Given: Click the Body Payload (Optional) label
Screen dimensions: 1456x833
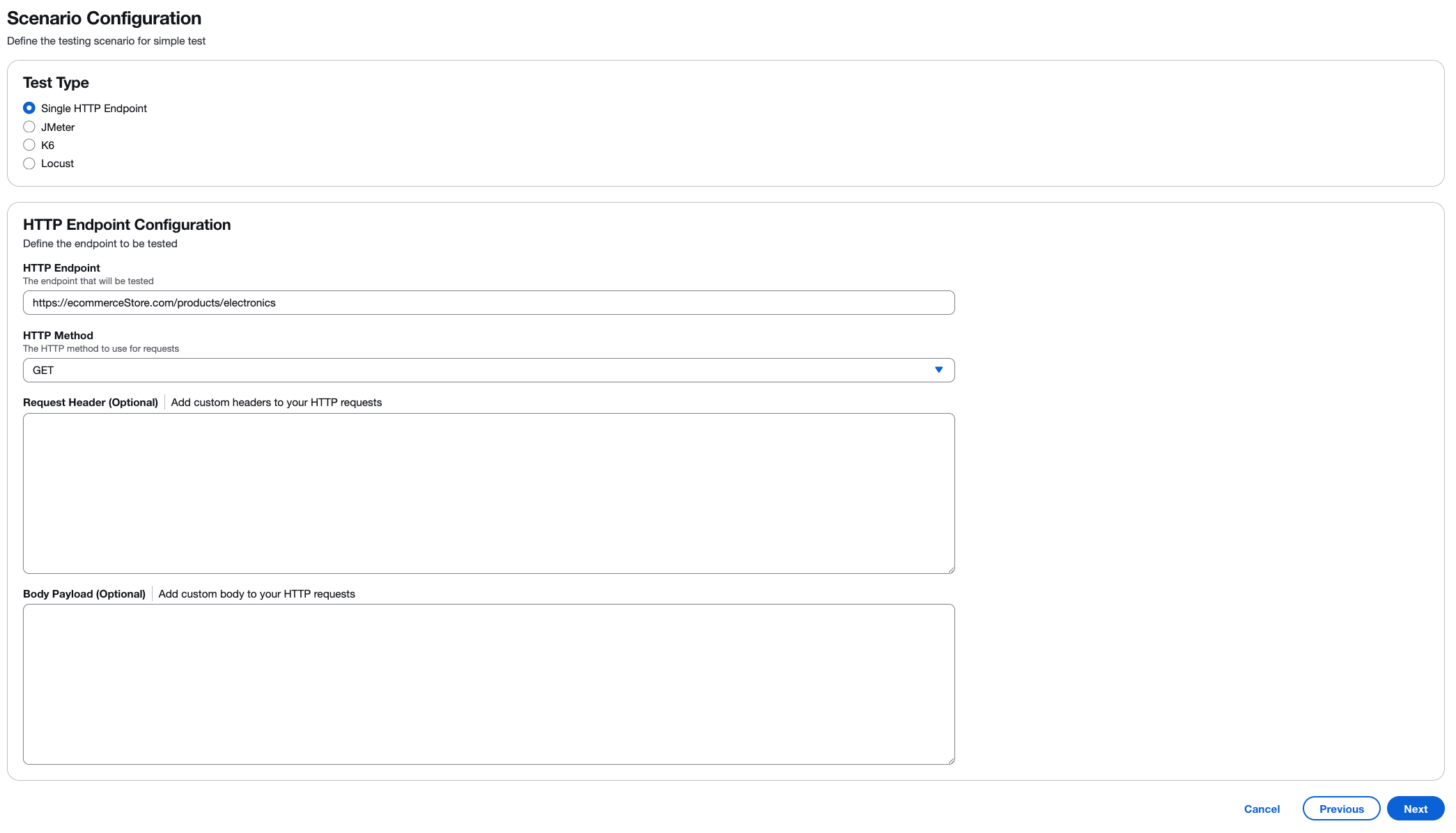Looking at the screenshot, I should coord(84,594).
